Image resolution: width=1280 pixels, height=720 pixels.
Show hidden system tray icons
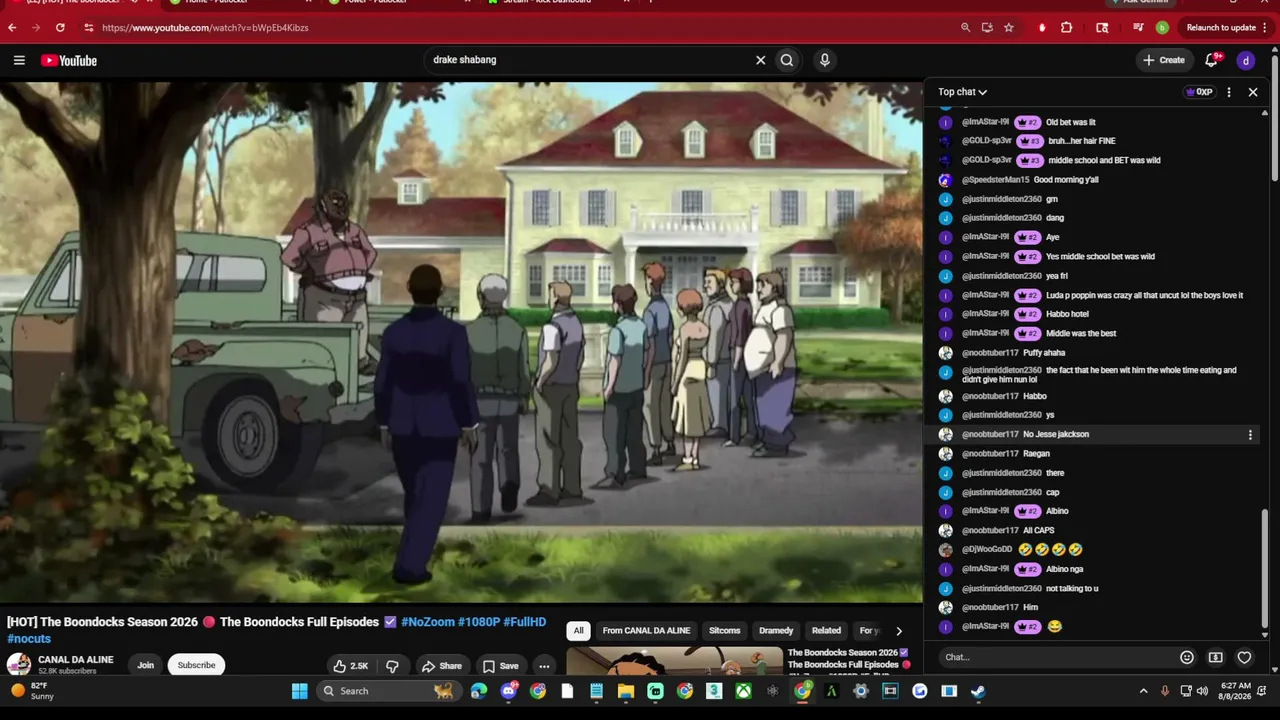tap(1144, 691)
